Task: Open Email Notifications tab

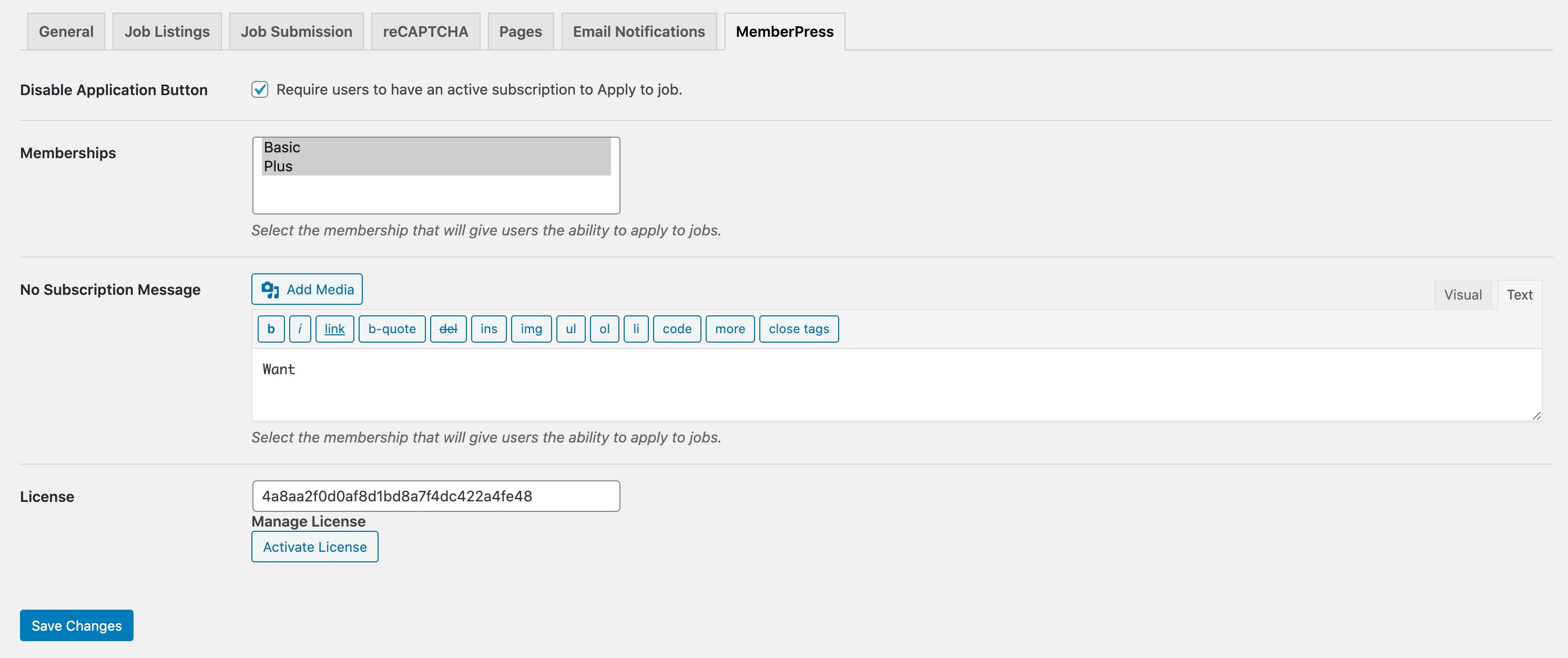Action: pyautogui.click(x=638, y=32)
